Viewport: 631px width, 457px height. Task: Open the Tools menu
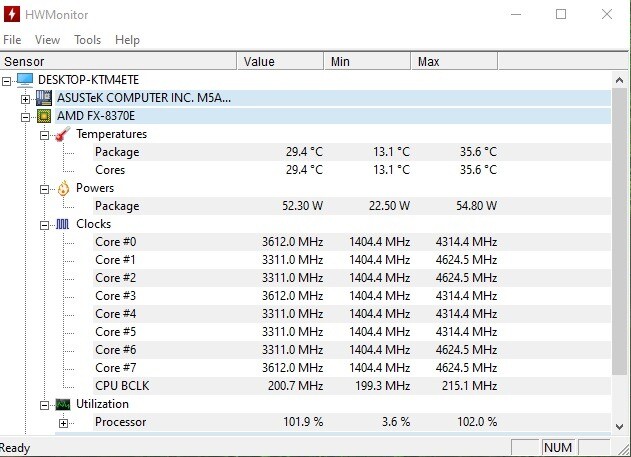[x=87, y=40]
